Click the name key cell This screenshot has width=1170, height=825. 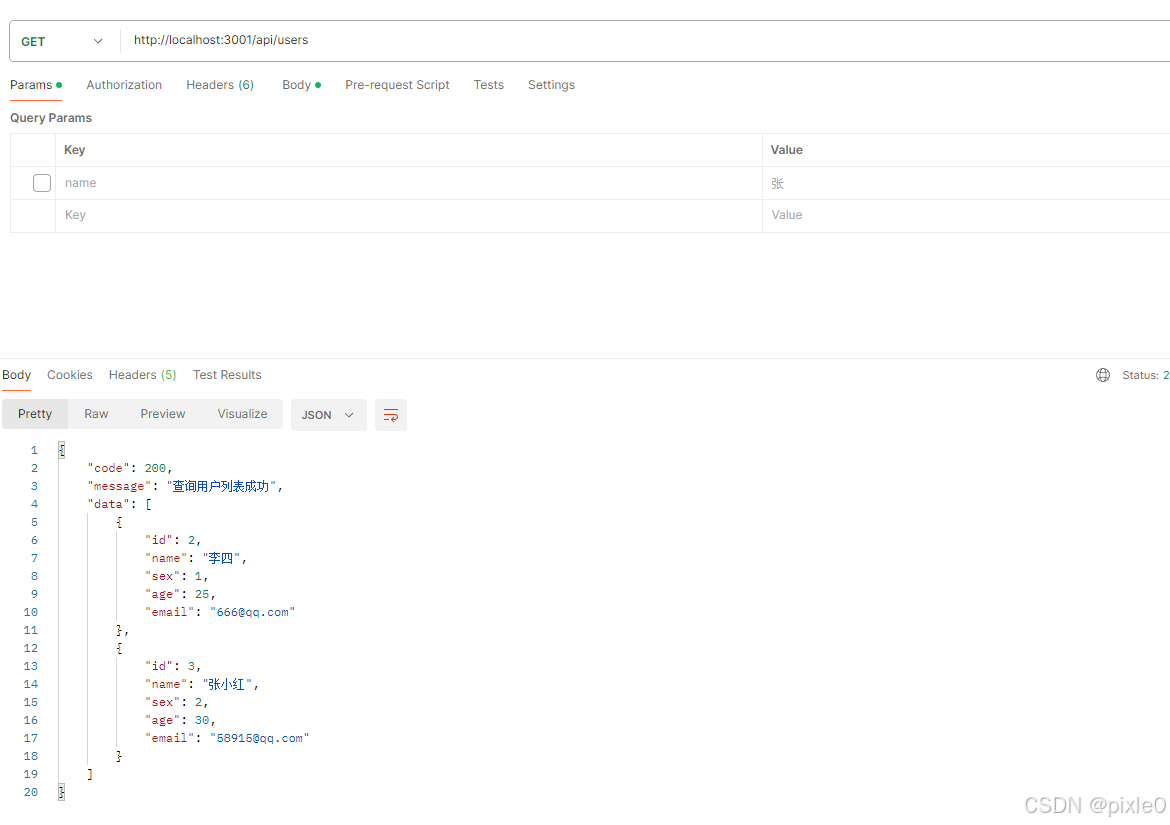pyautogui.click(x=408, y=183)
